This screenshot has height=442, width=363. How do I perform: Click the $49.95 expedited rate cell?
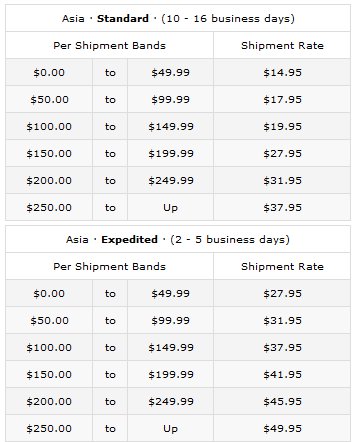pyautogui.click(x=282, y=428)
